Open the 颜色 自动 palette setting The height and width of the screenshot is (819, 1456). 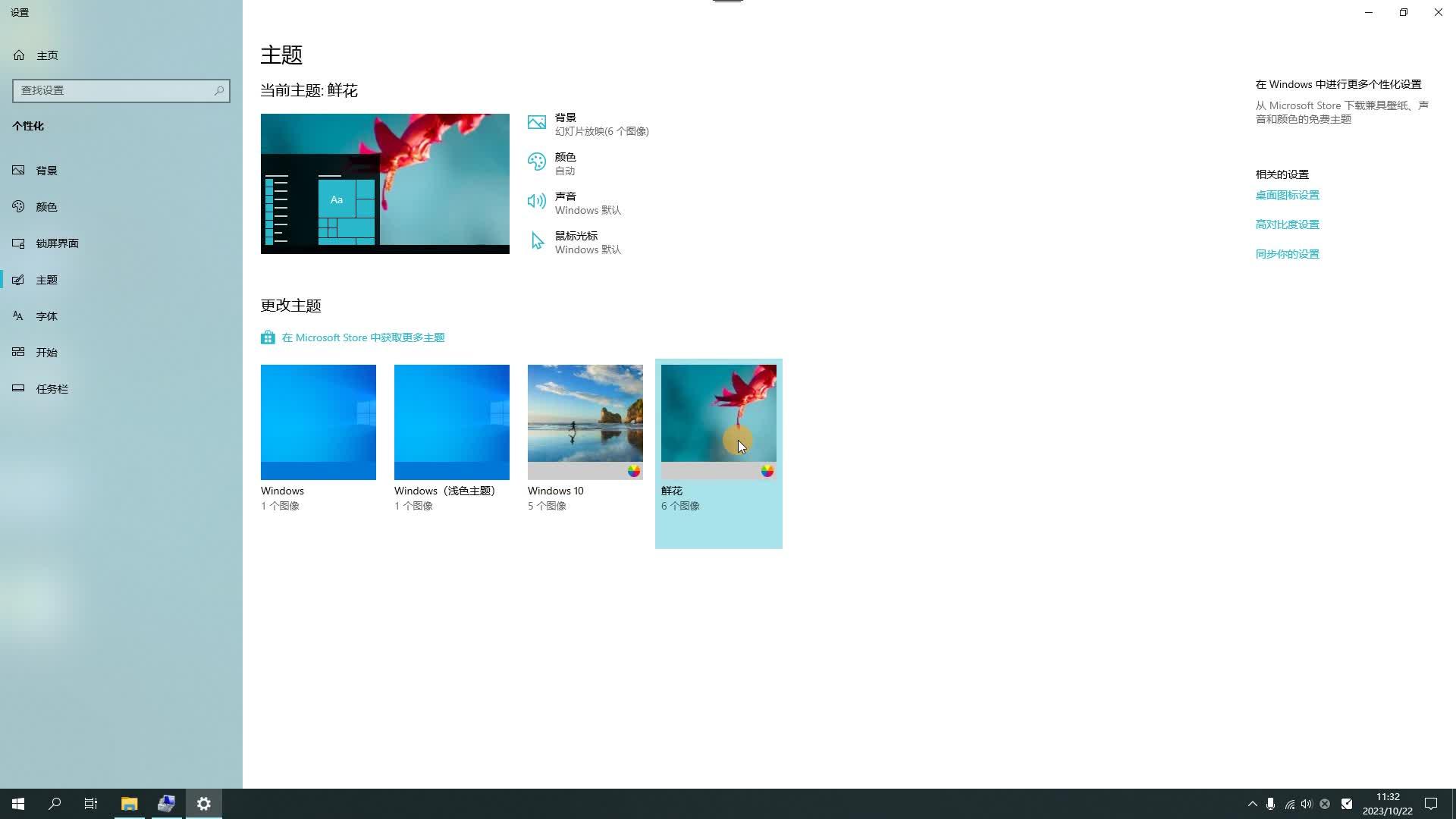coord(552,164)
